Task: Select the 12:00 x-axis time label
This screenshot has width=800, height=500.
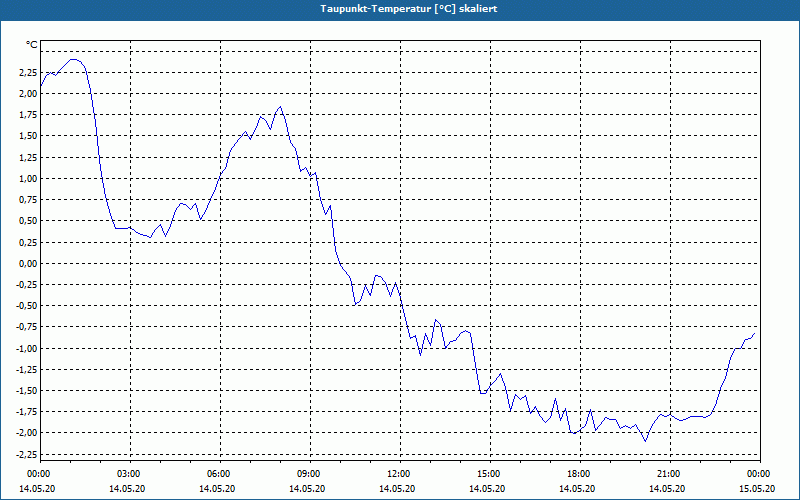Action: [400, 474]
